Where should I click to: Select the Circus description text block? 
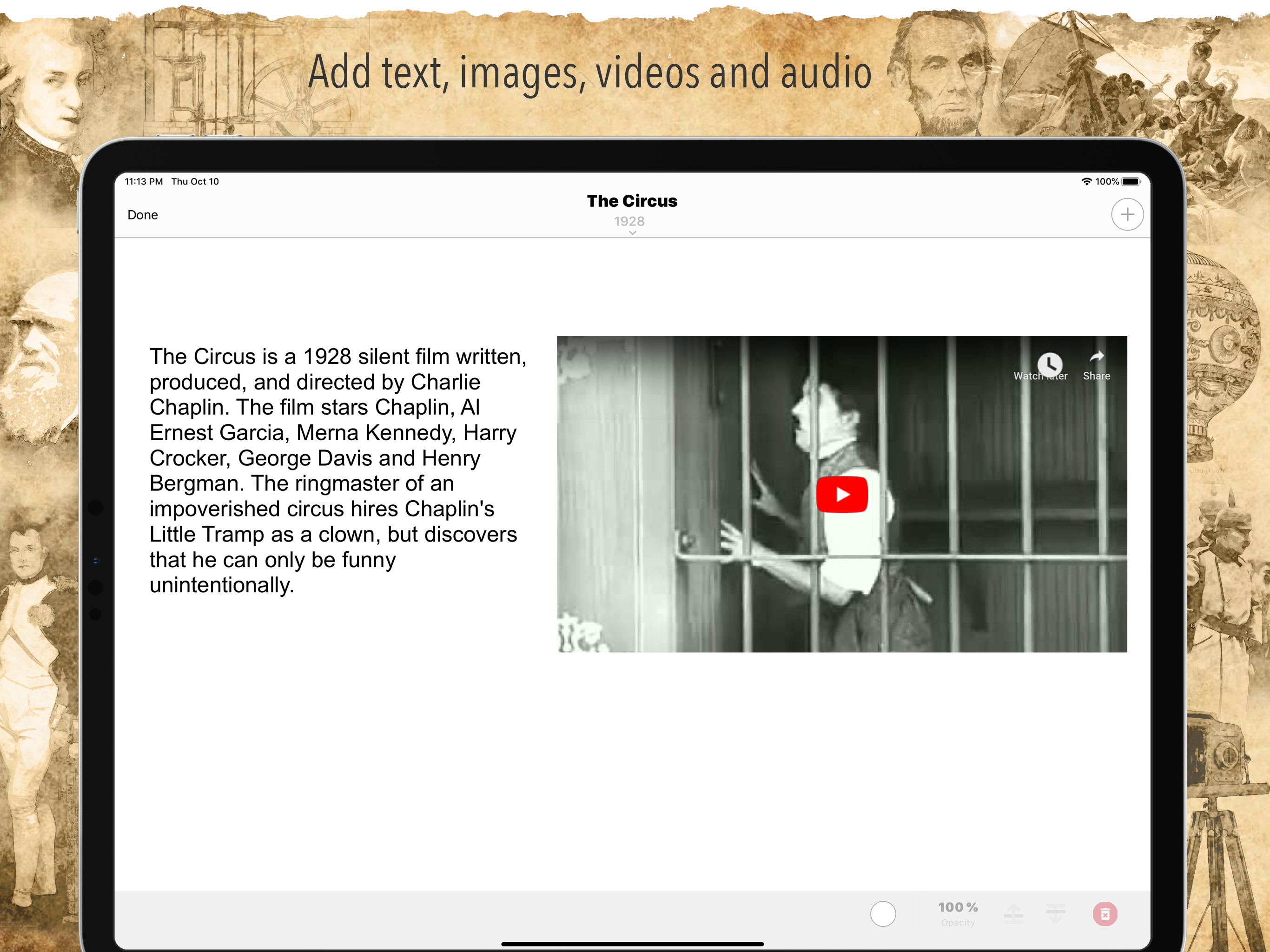pos(337,470)
